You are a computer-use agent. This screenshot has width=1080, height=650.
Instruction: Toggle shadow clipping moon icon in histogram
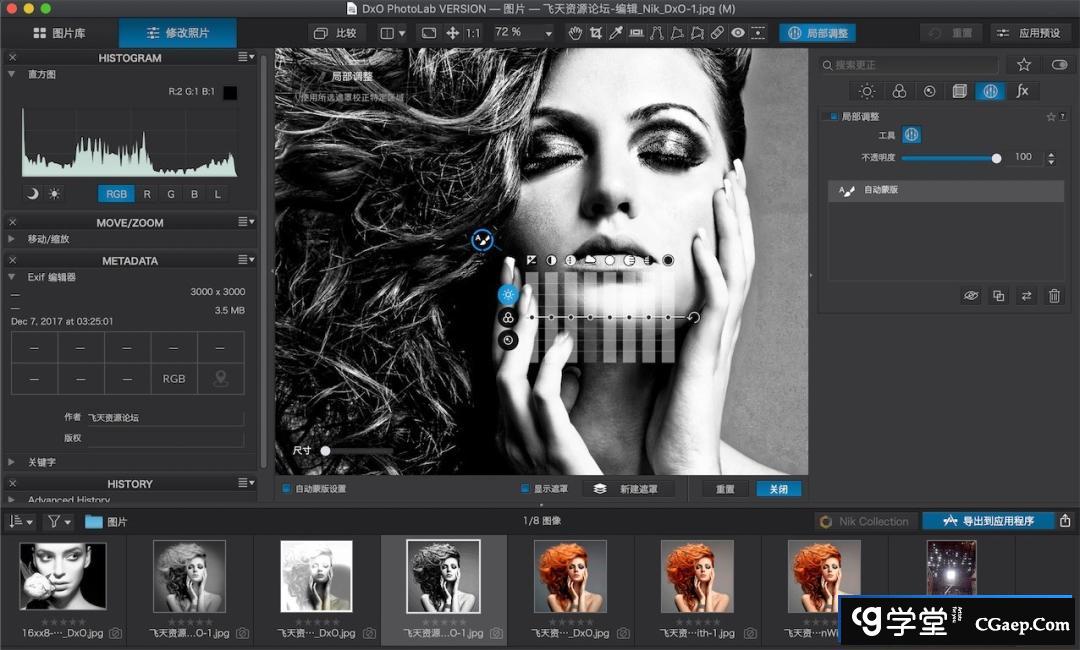(32, 194)
